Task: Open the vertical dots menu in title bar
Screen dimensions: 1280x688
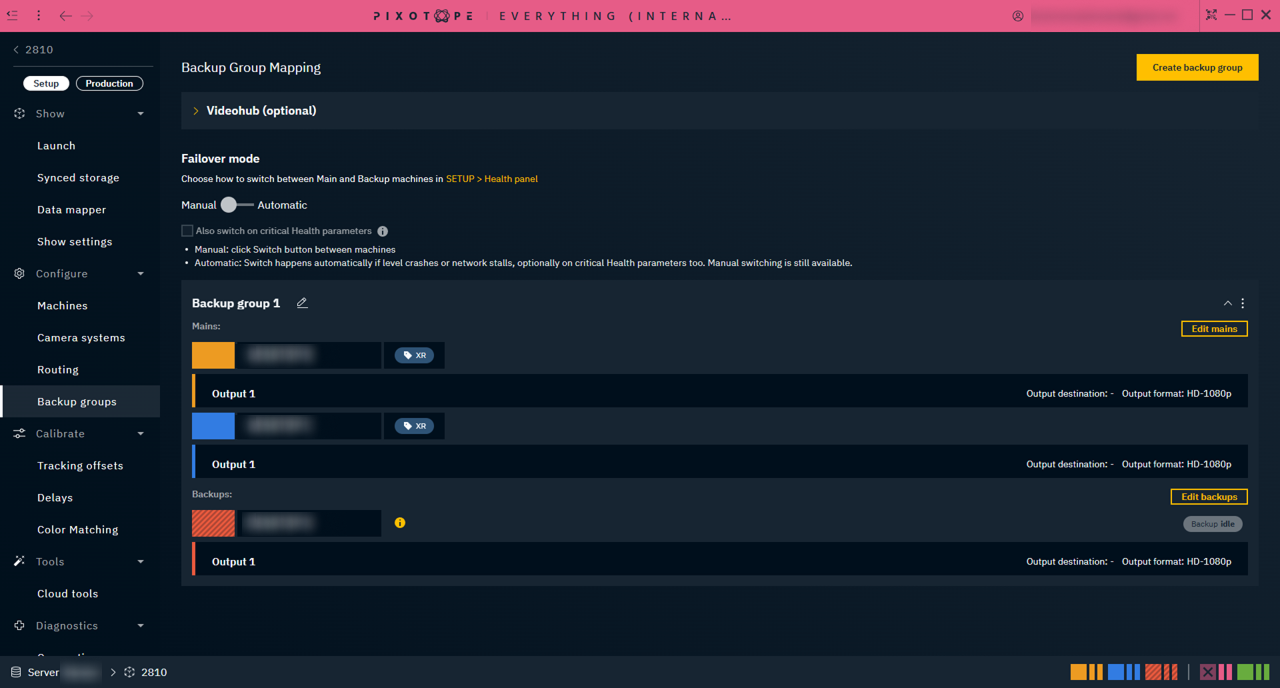Action: pyautogui.click(x=39, y=16)
